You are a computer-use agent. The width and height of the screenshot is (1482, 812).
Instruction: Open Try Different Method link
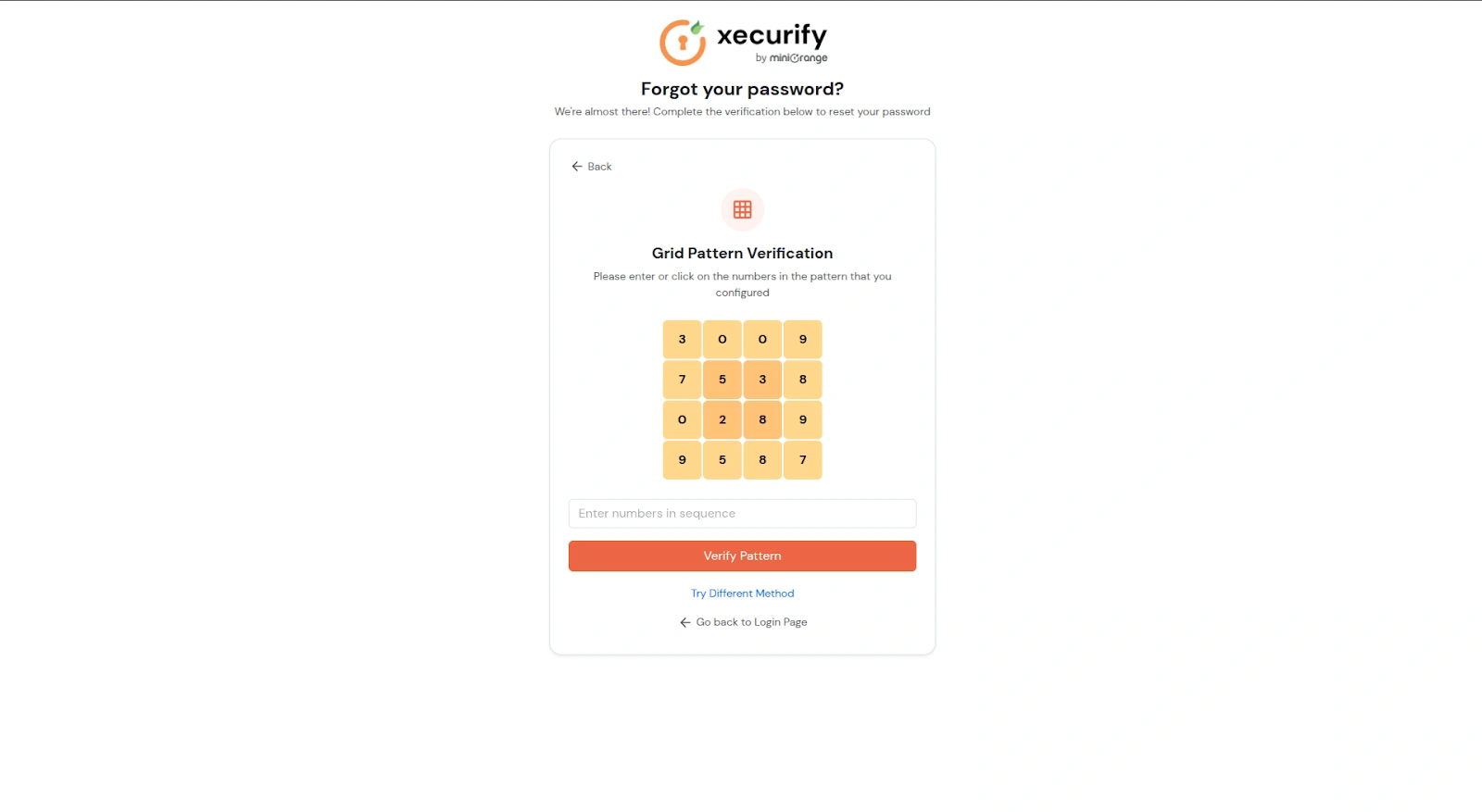click(742, 593)
